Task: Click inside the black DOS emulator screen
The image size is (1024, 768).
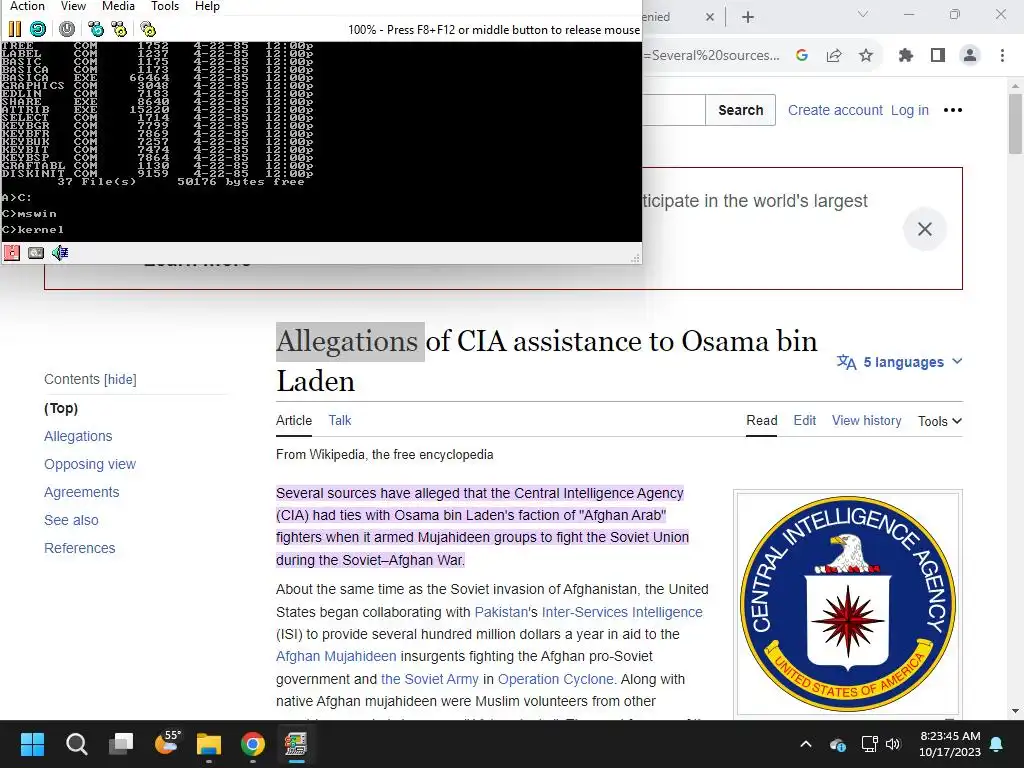Action: point(321,142)
